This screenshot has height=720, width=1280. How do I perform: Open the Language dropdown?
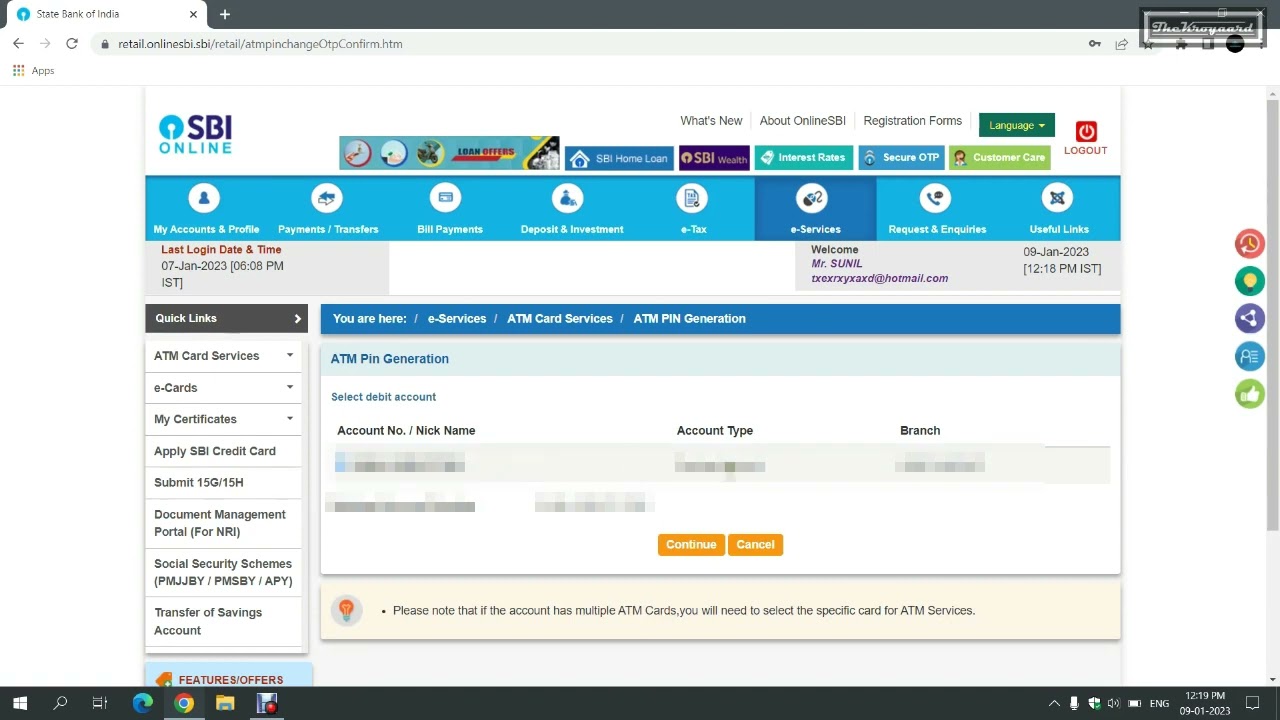point(1017,125)
